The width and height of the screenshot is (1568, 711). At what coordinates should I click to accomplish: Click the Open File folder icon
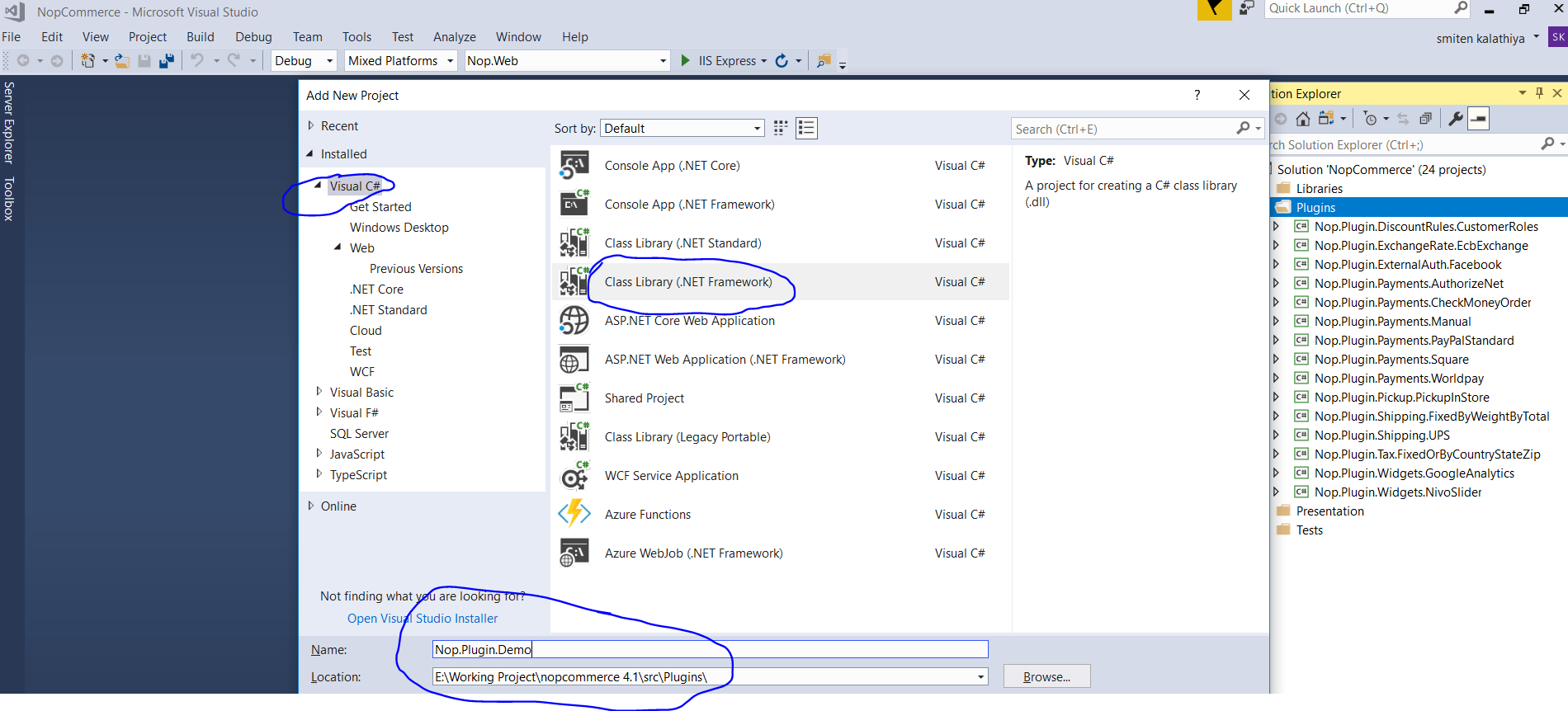click(122, 60)
